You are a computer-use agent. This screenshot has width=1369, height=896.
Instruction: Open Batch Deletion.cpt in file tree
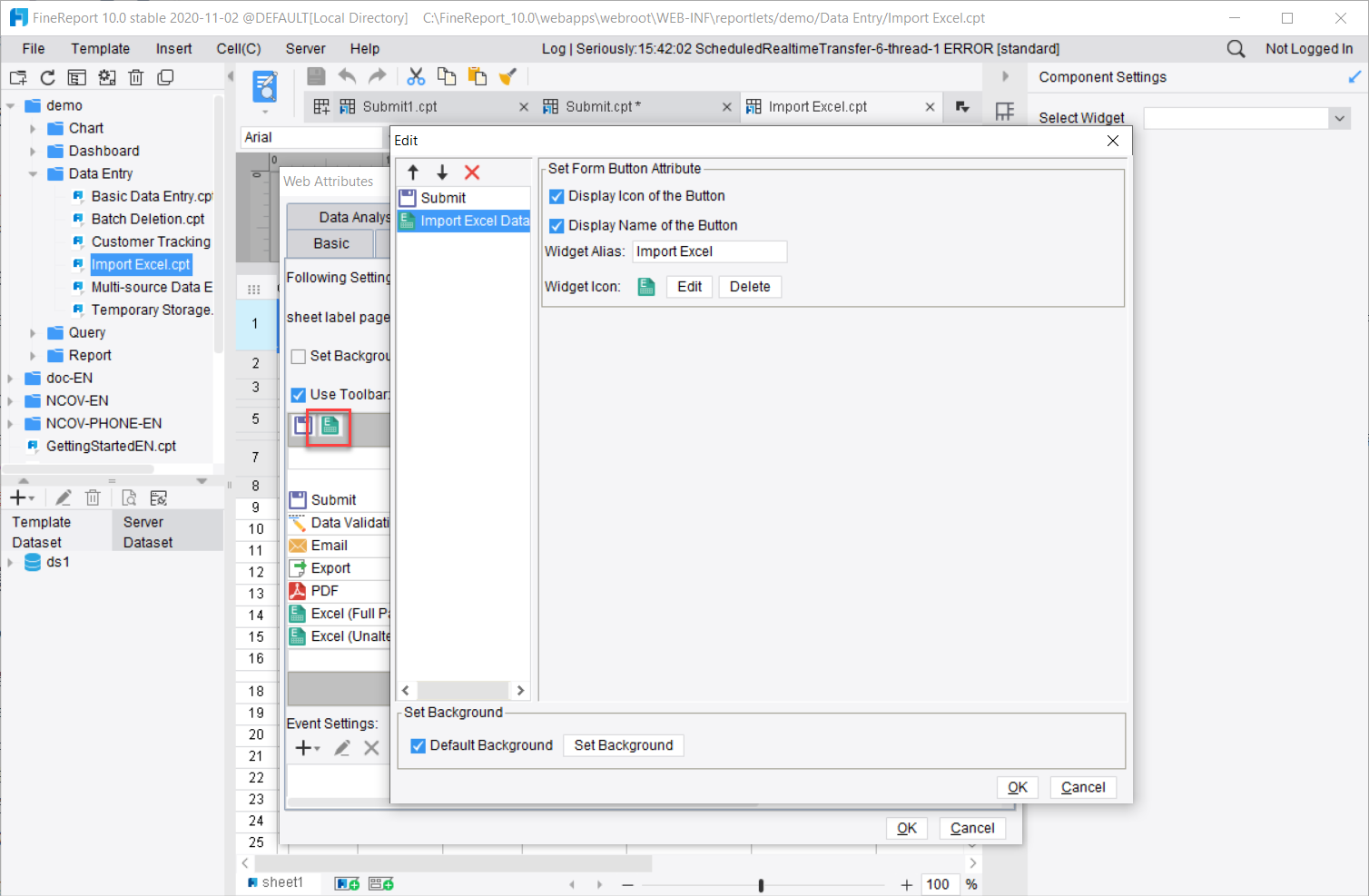pyautogui.click(x=148, y=219)
